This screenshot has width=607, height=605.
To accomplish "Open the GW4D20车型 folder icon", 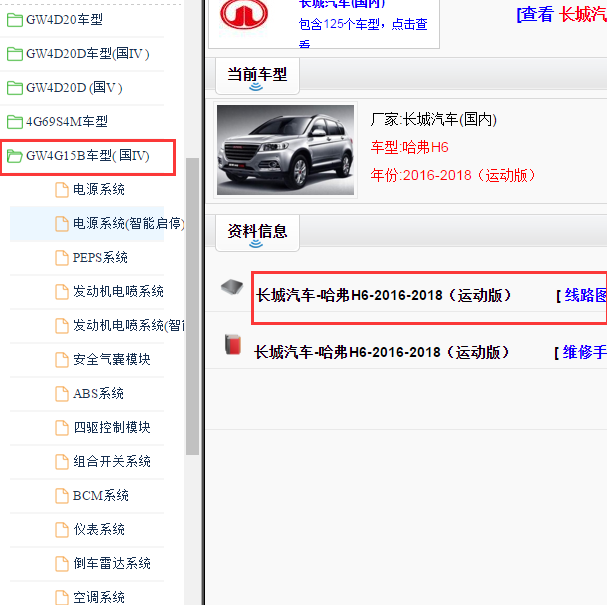I will [x=15, y=20].
